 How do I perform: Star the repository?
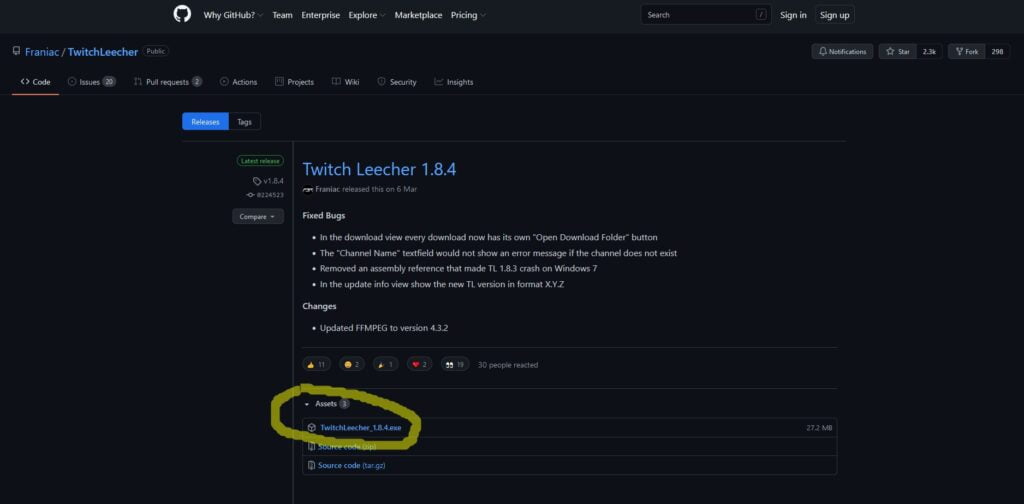[897, 52]
